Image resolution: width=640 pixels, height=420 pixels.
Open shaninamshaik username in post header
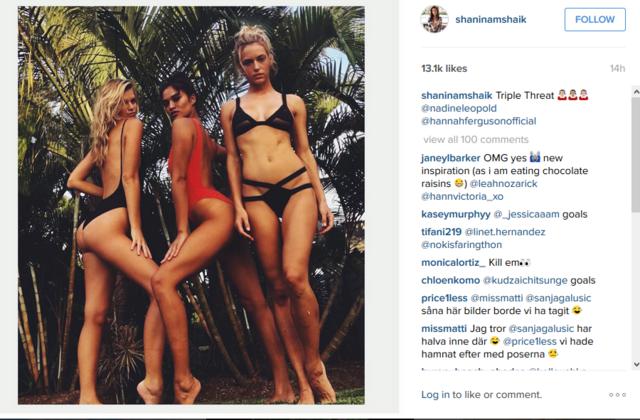pos(491,19)
